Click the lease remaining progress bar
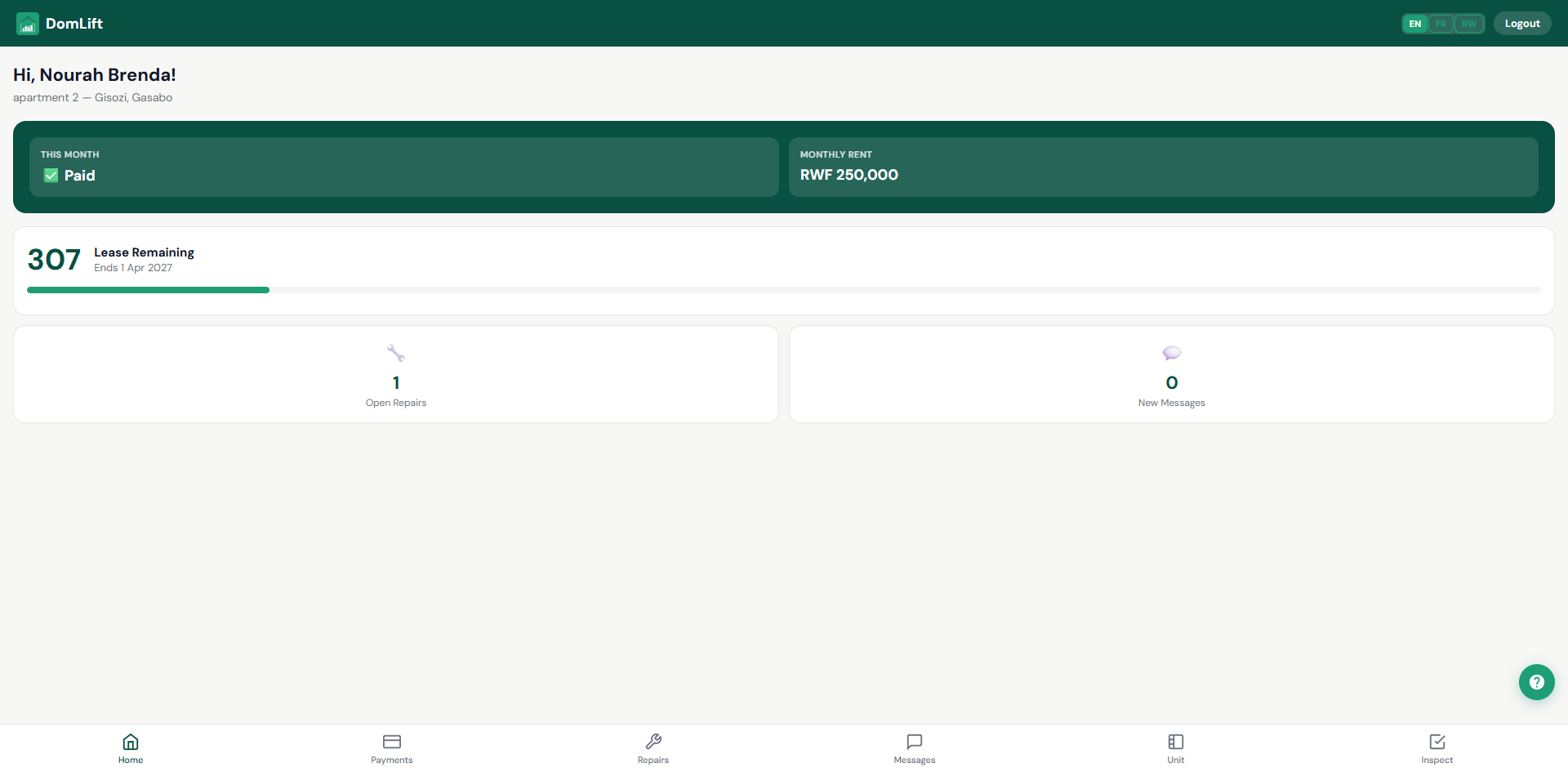1568x772 pixels. coord(784,290)
